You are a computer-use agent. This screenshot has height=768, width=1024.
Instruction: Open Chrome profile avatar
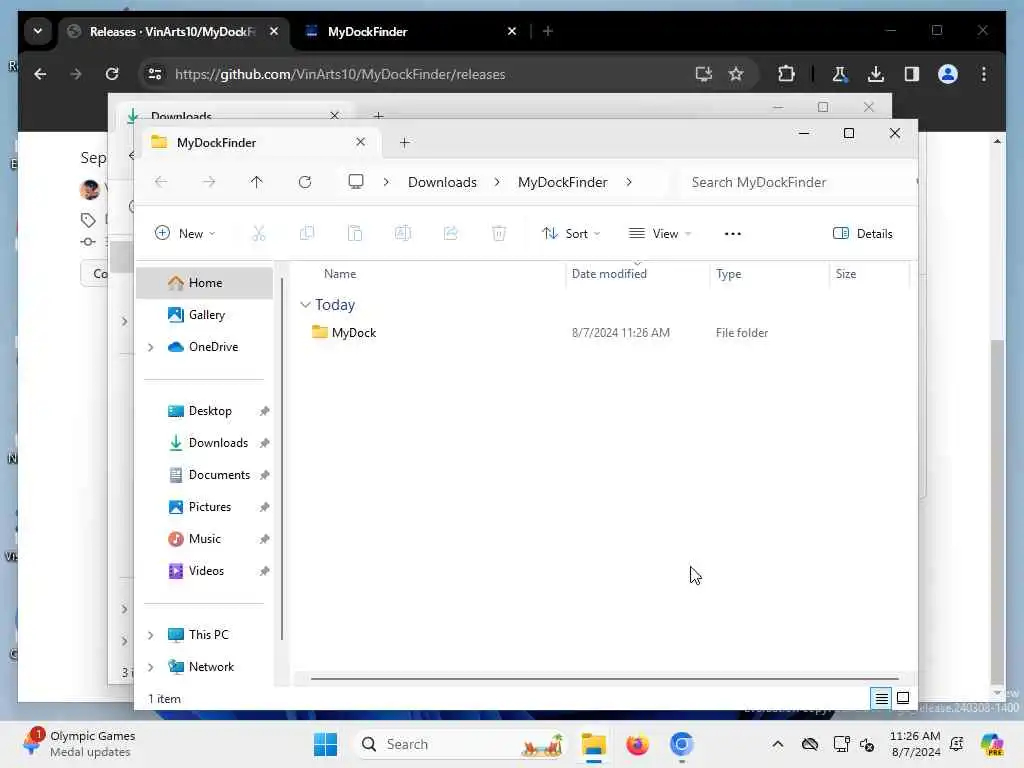tap(948, 74)
